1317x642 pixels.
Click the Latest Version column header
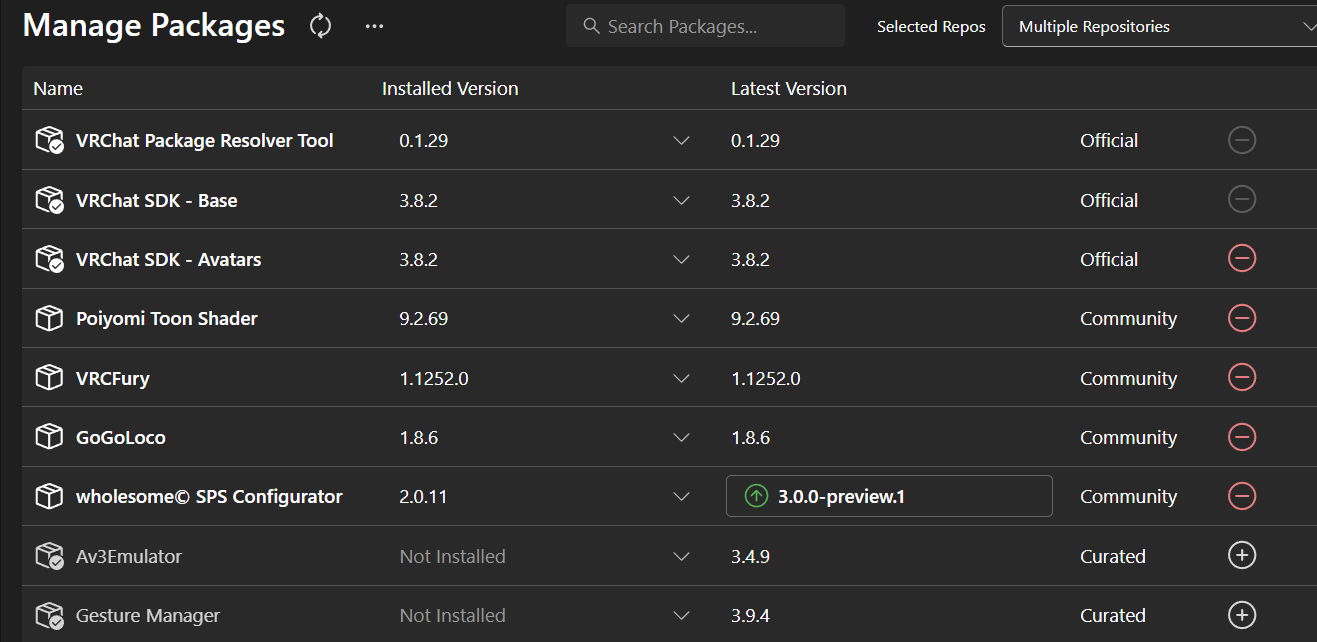pos(788,89)
